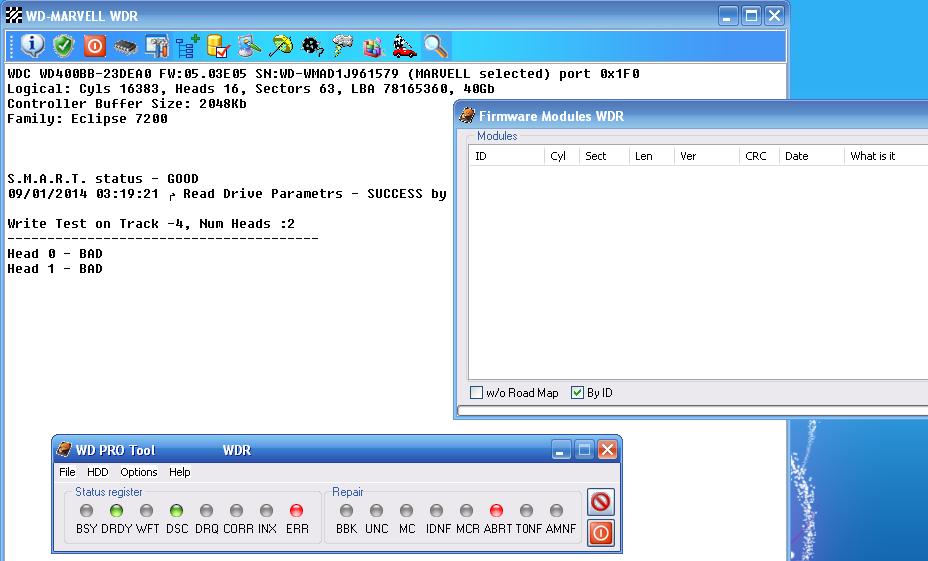Click the INX status indicator light
Image resolution: width=928 pixels, height=561 pixels.
(x=267, y=510)
